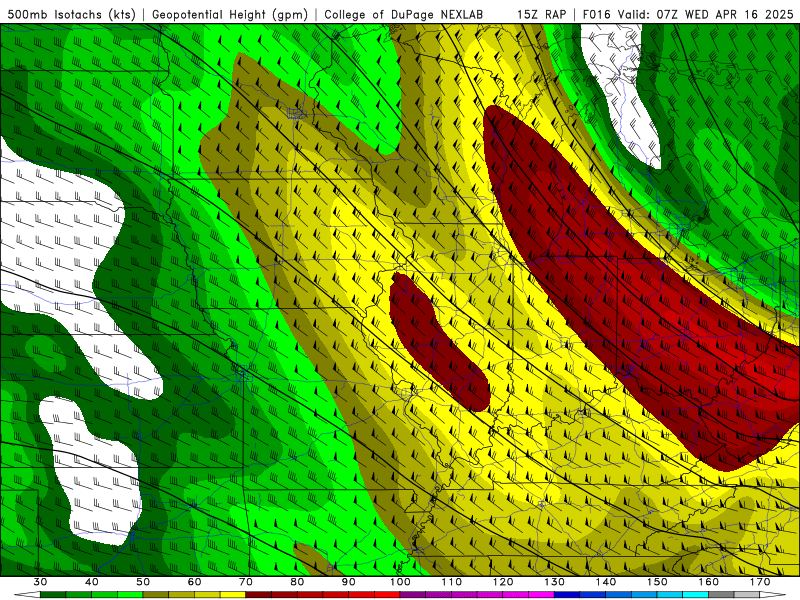Click the '120' legend label
800x600 pixels.
[503, 582]
